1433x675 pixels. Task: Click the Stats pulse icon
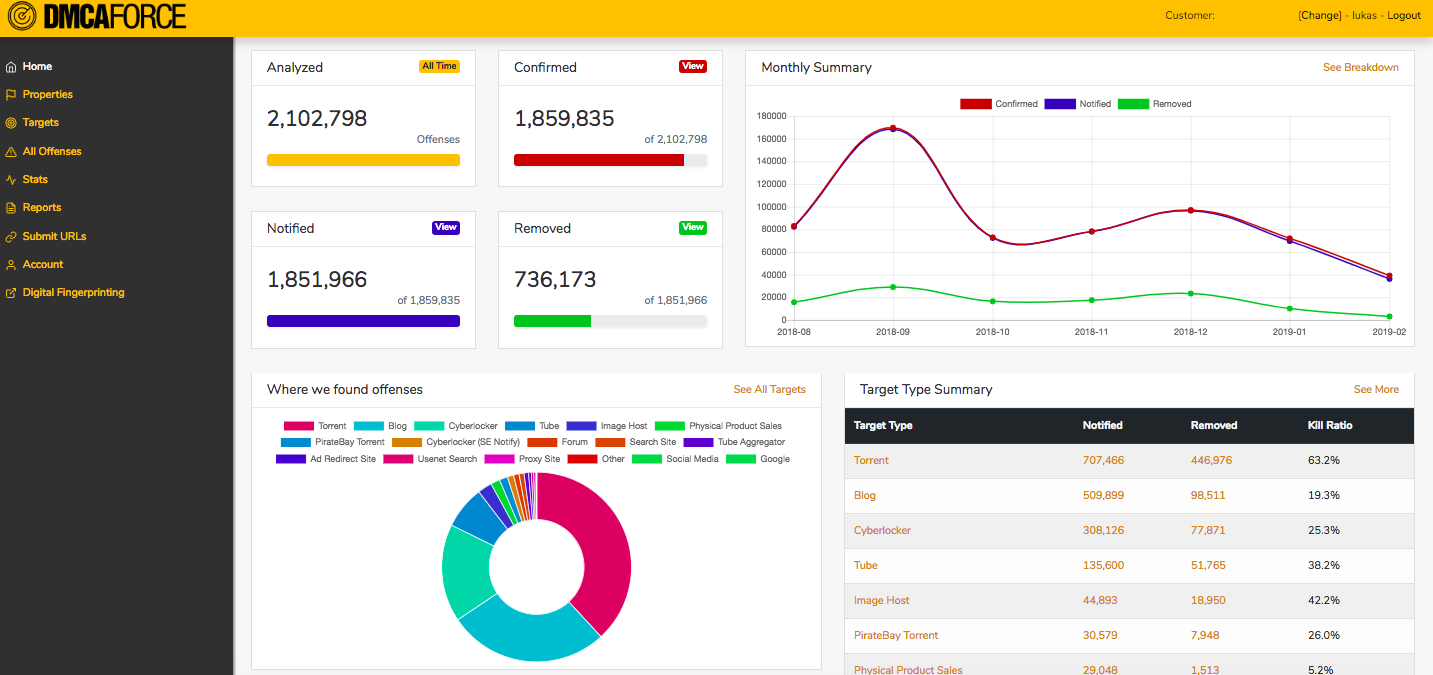coord(11,180)
